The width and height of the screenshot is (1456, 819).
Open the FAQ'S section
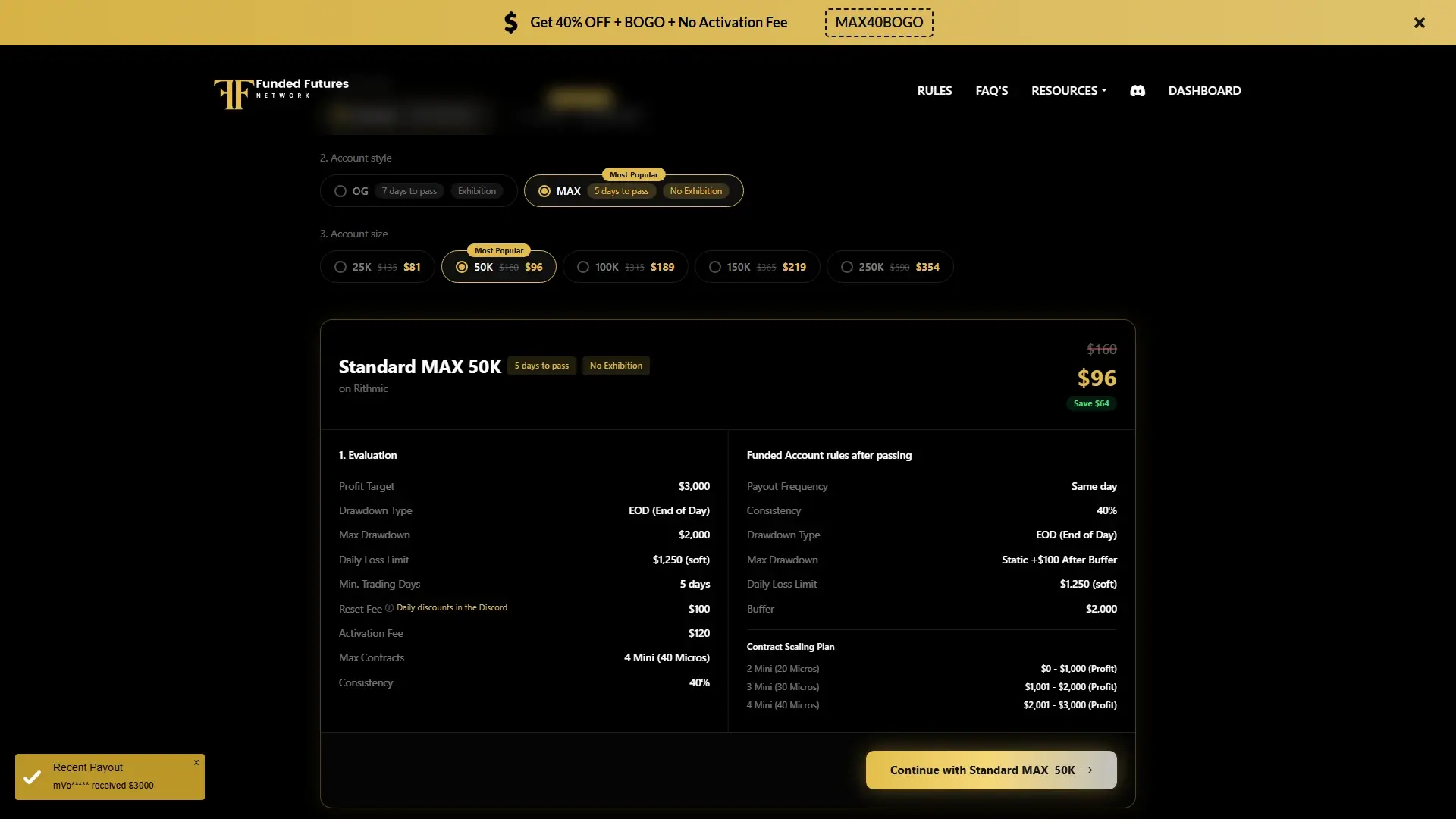click(991, 90)
